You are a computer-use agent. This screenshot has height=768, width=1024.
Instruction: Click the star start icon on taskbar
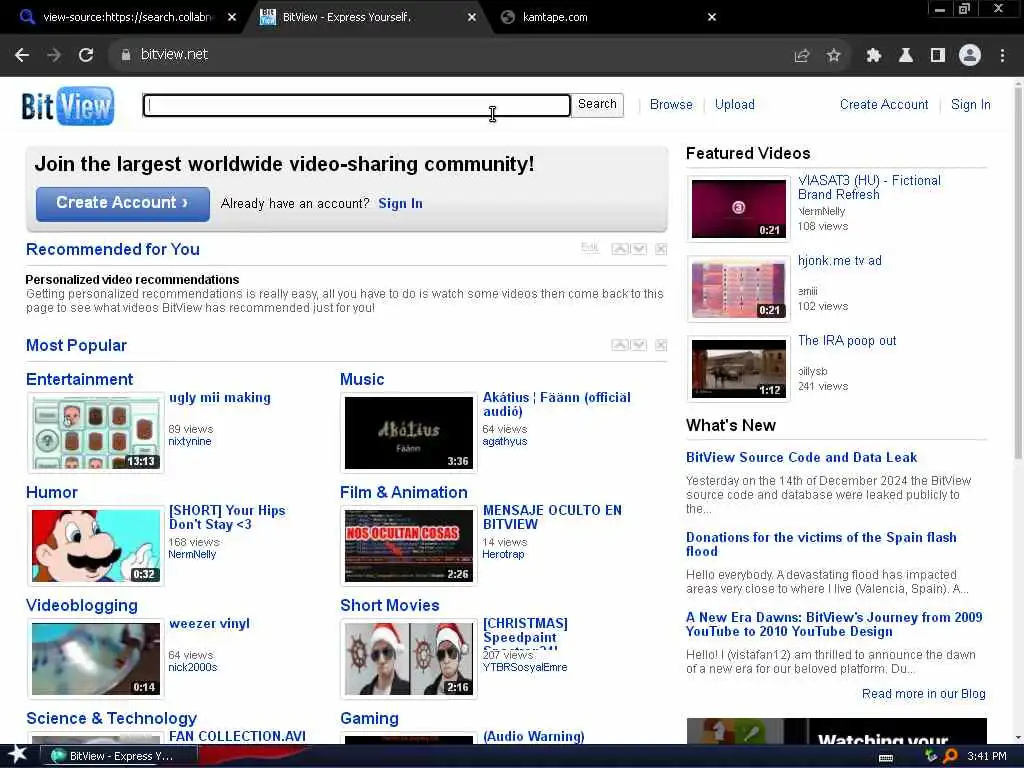pos(17,754)
